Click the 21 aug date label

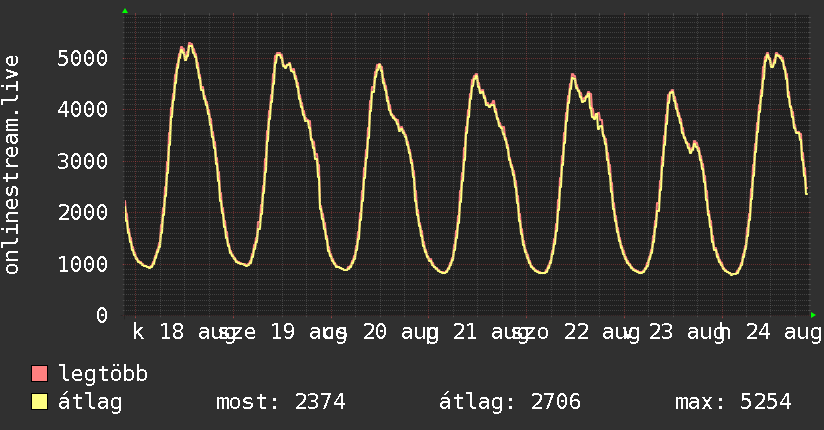(486, 332)
